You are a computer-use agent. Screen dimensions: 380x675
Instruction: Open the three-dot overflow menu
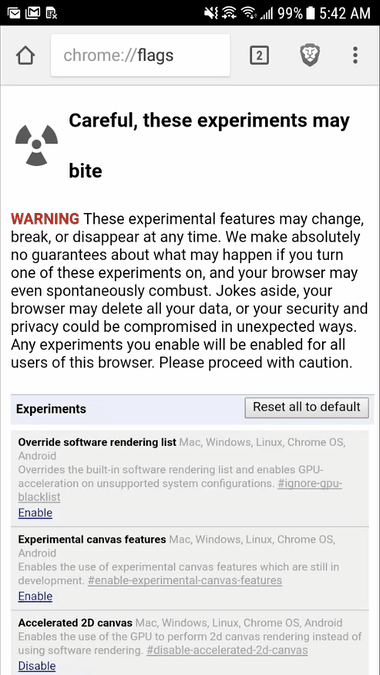355,56
